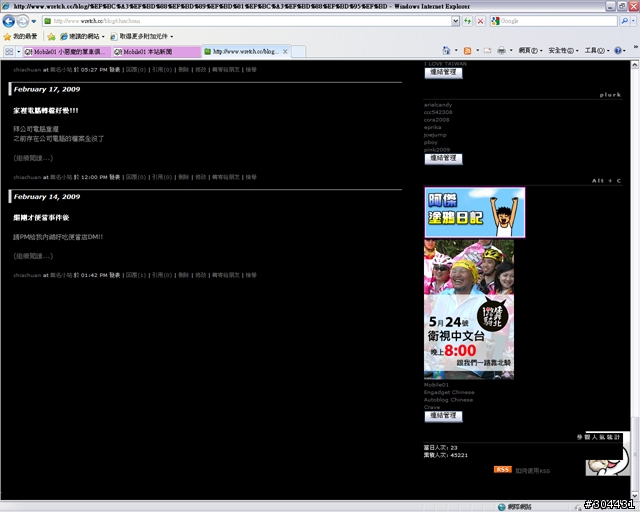Open plurk link arielcandy
This screenshot has height=512, width=640.
[438, 105]
